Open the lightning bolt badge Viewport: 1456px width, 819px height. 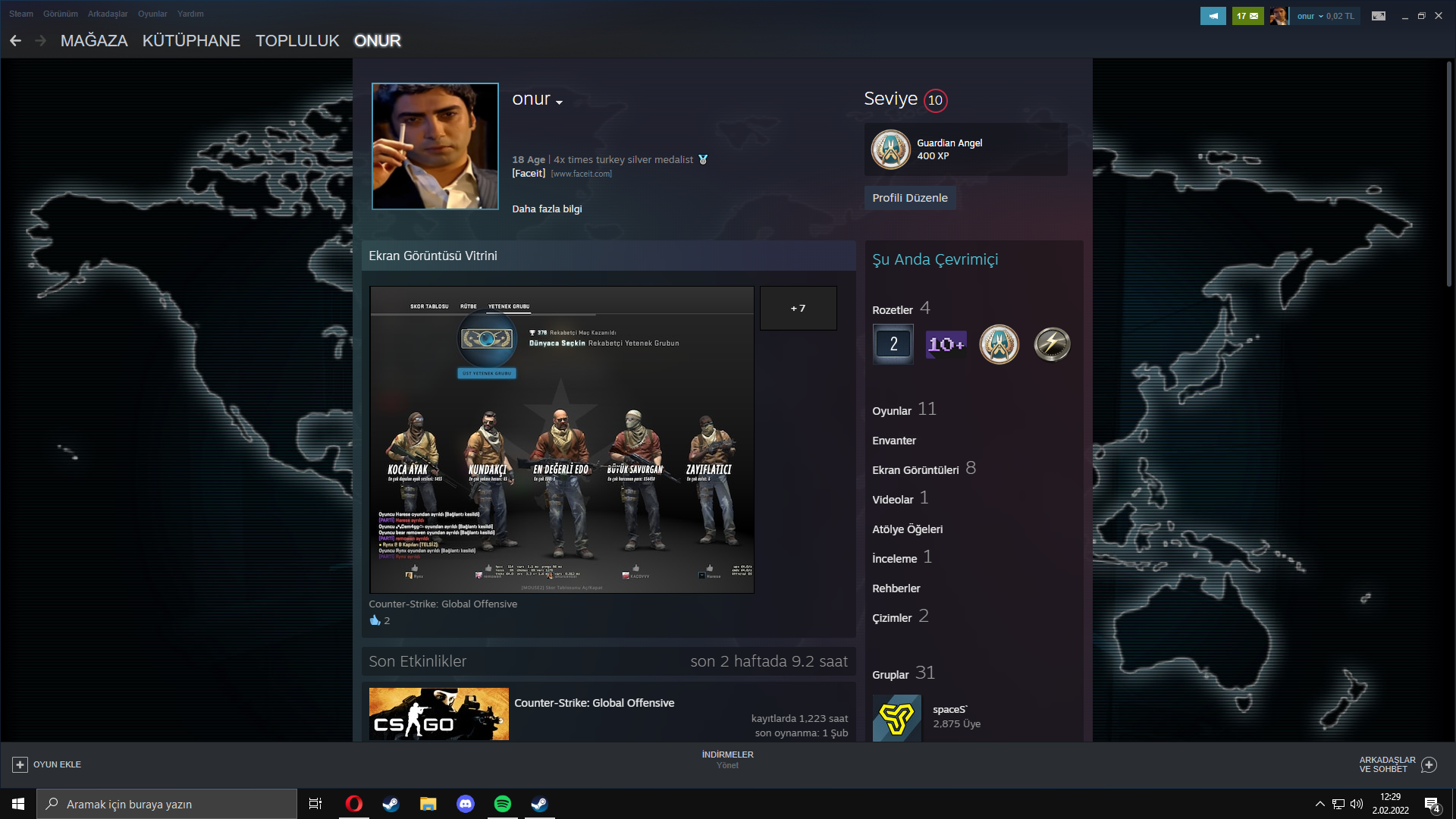coord(1053,344)
